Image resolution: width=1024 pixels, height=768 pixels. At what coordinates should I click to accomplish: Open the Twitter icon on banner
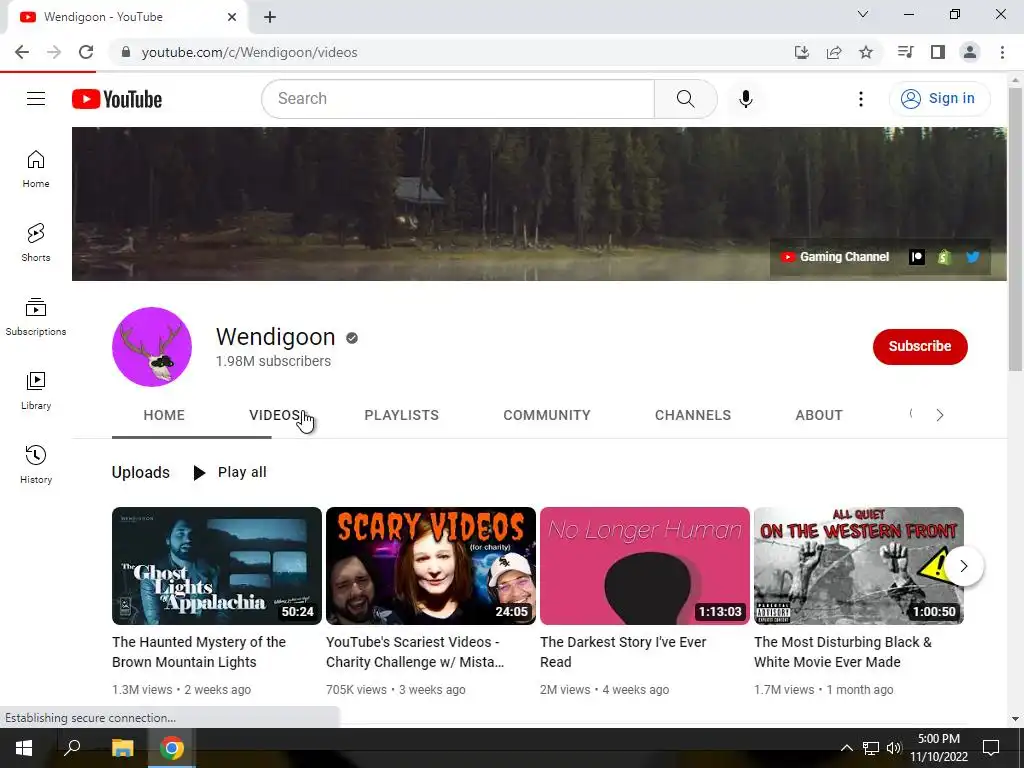click(x=972, y=257)
